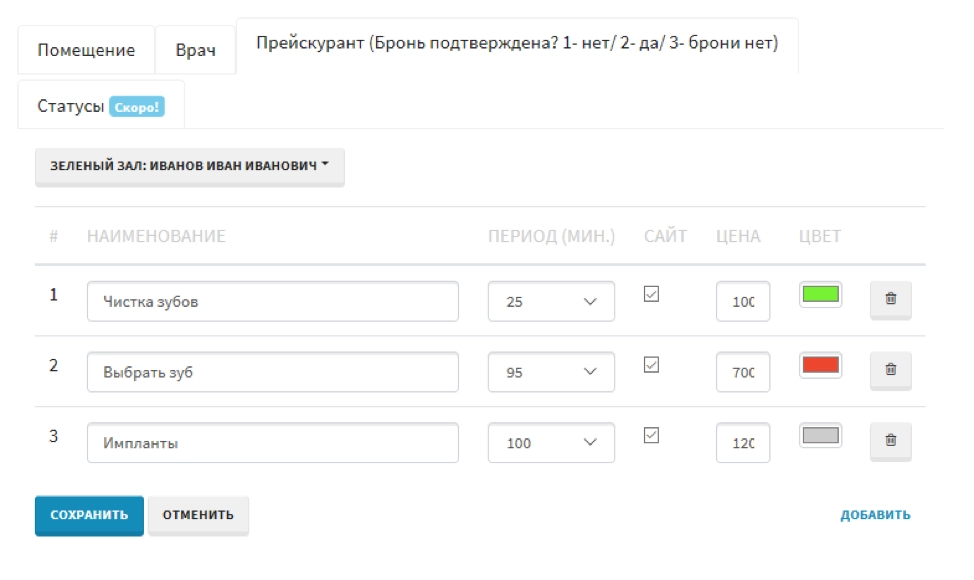Viewport: 974px width, 580px height.
Task: Open Зеленый зал: Иванов Иван Иванович dropdown
Action: click(190, 166)
